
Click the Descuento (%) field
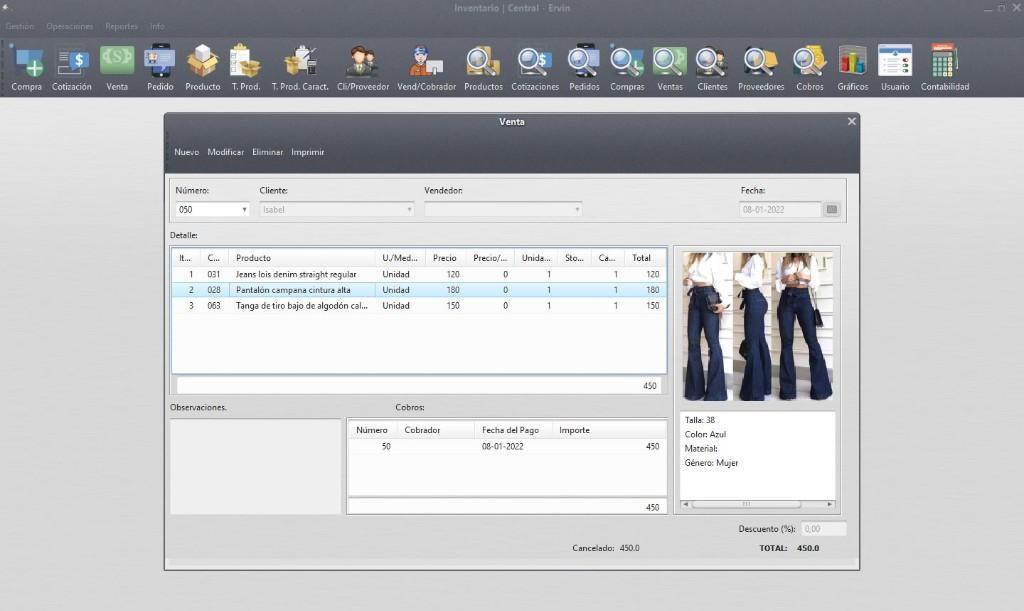824,529
